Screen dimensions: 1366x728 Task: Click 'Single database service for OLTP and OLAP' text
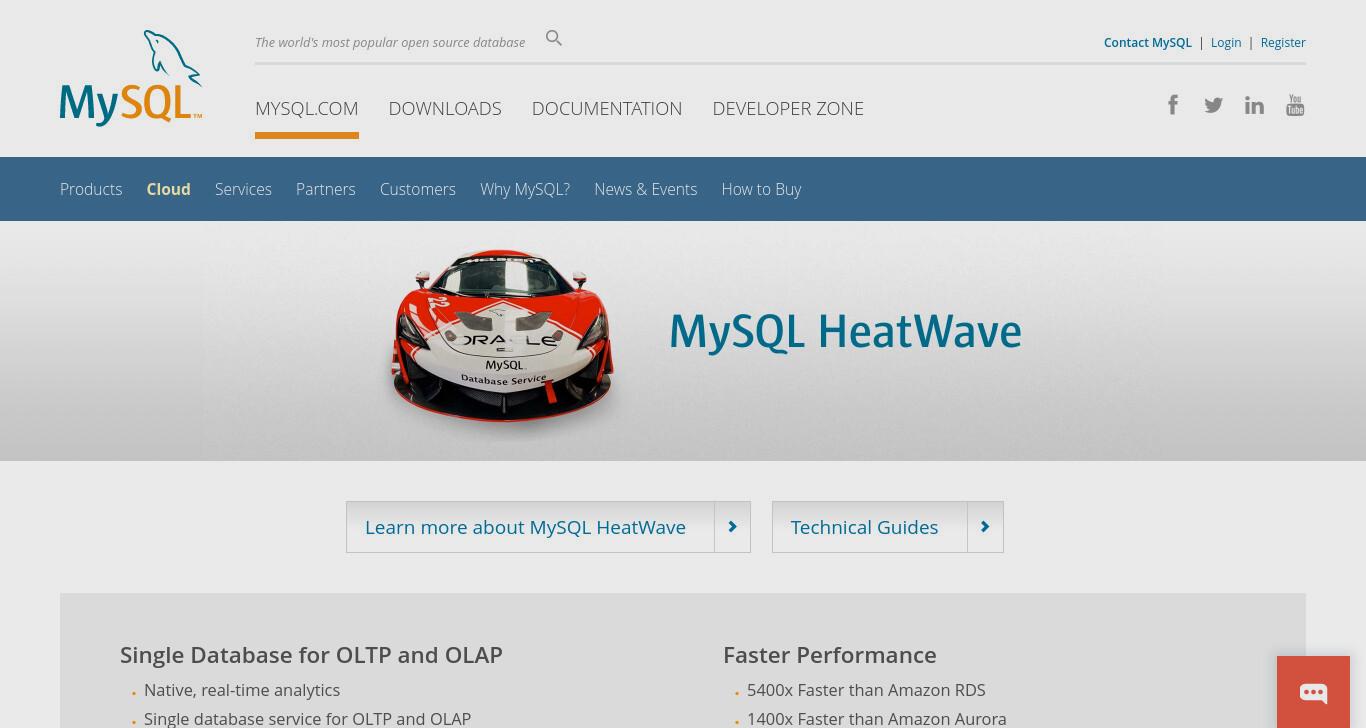[x=307, y=718]
